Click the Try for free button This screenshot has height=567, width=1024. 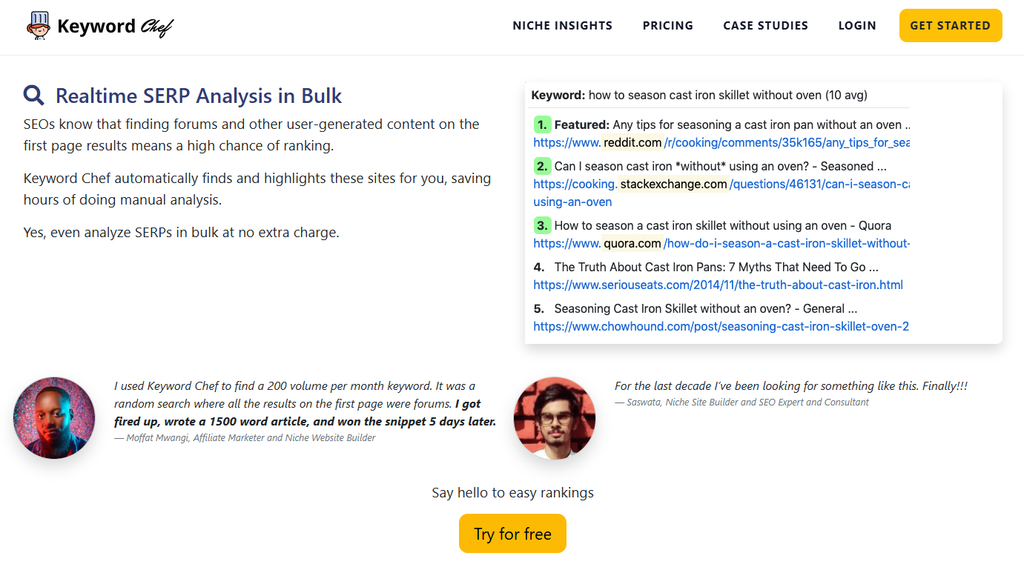click(513, 534)
